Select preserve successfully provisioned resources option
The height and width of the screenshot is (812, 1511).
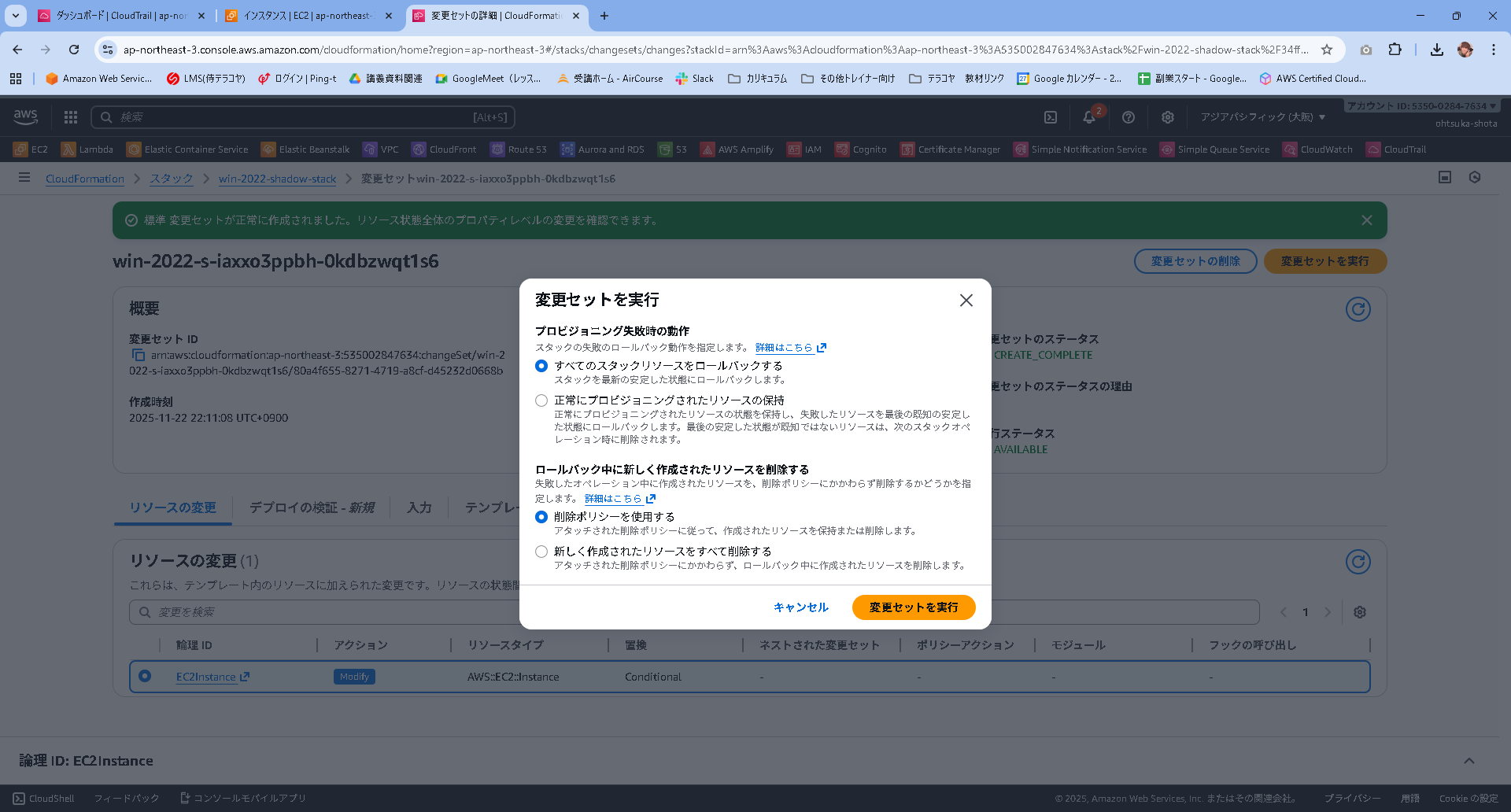(541, 400)
